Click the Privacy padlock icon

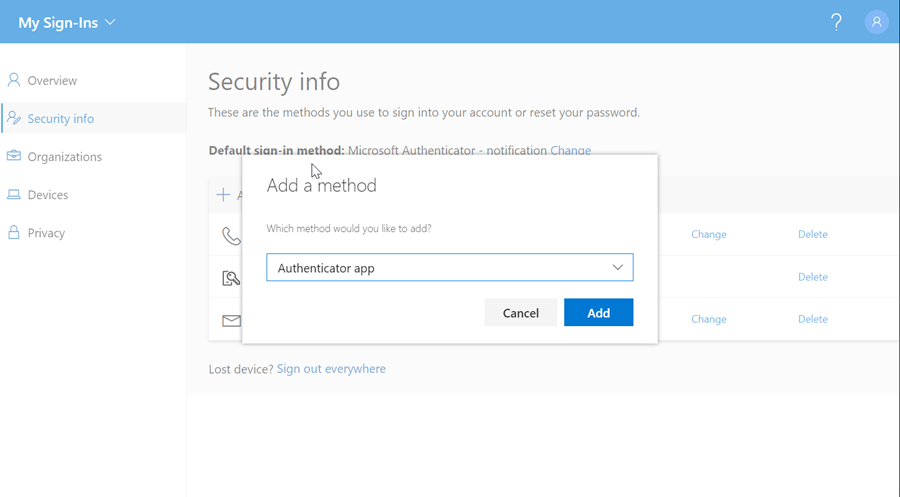coord(14,232)
